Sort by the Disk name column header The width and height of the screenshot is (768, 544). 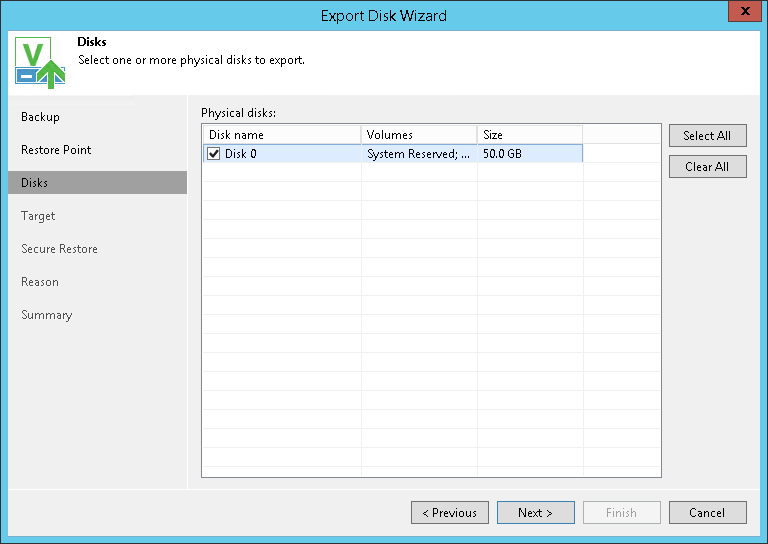(x=282, y=135)
